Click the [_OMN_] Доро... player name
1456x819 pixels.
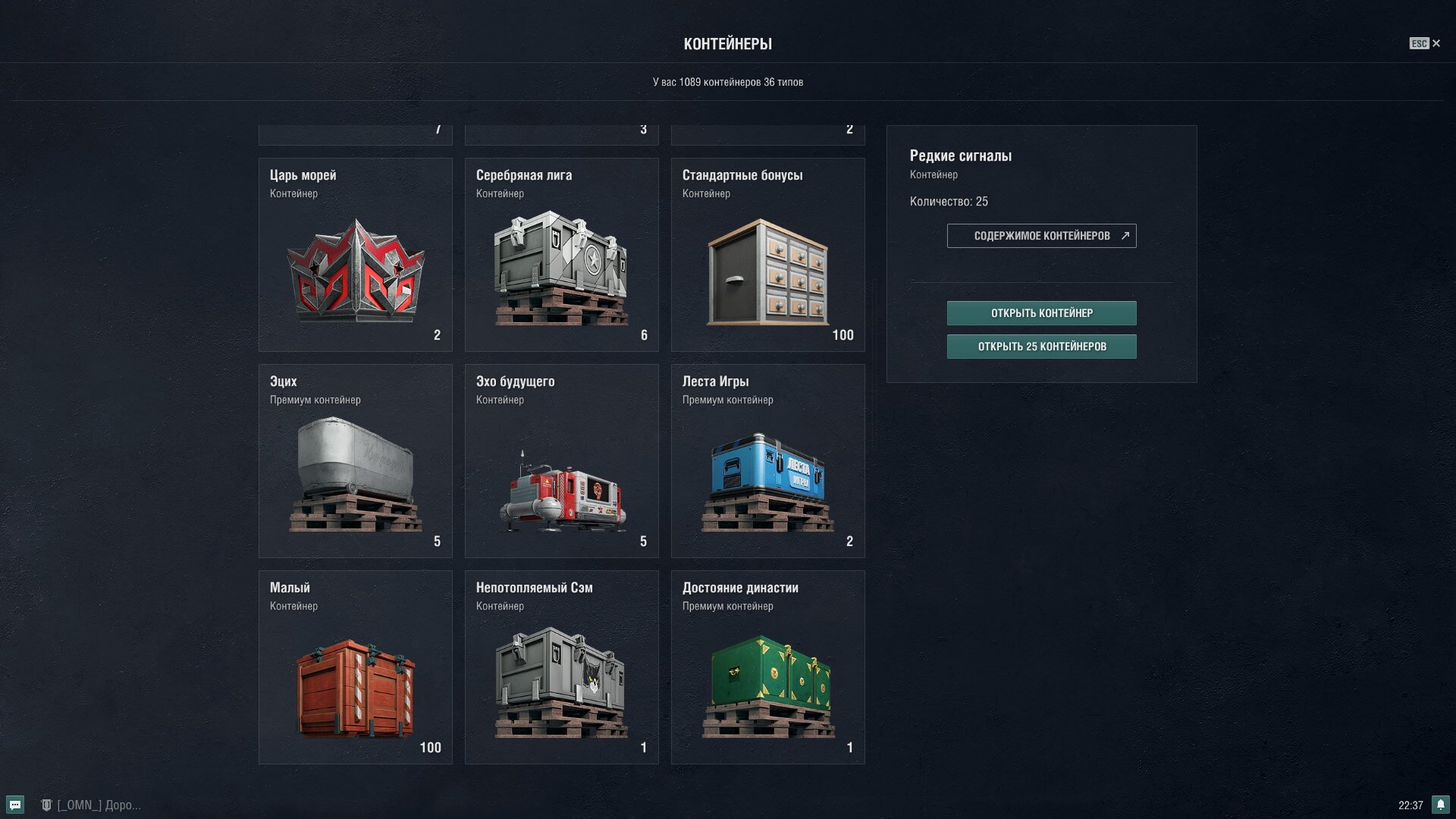99,805
